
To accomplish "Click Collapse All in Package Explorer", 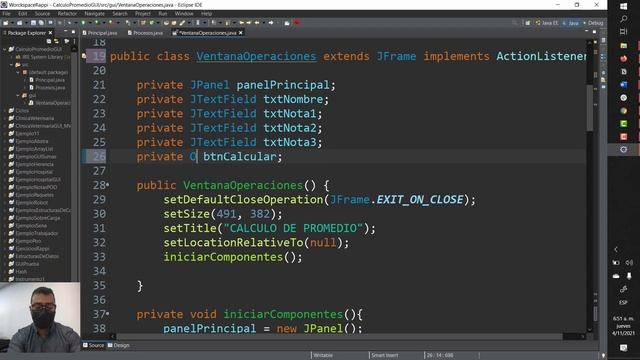I will [x=49, y=41].
